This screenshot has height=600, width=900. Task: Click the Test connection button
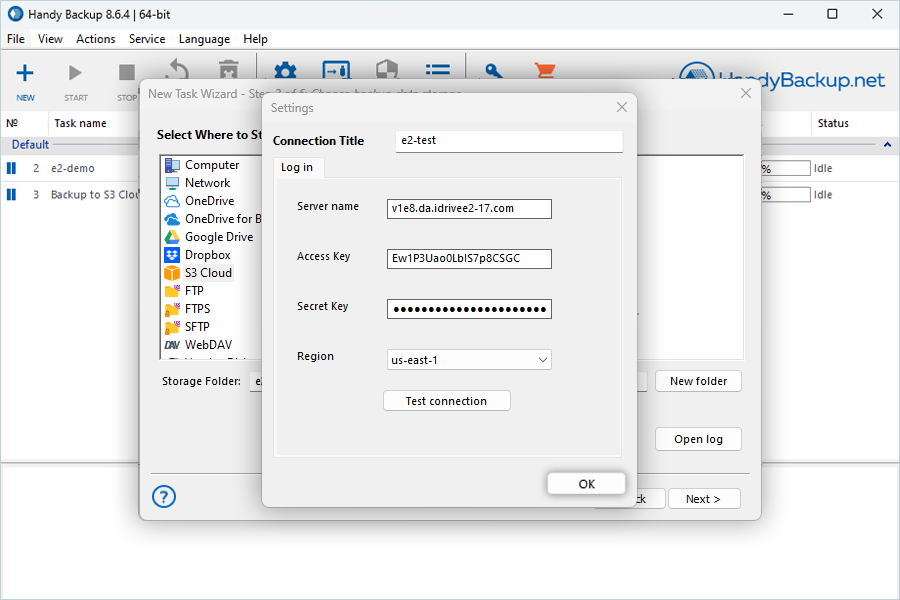tap(447, 401)
